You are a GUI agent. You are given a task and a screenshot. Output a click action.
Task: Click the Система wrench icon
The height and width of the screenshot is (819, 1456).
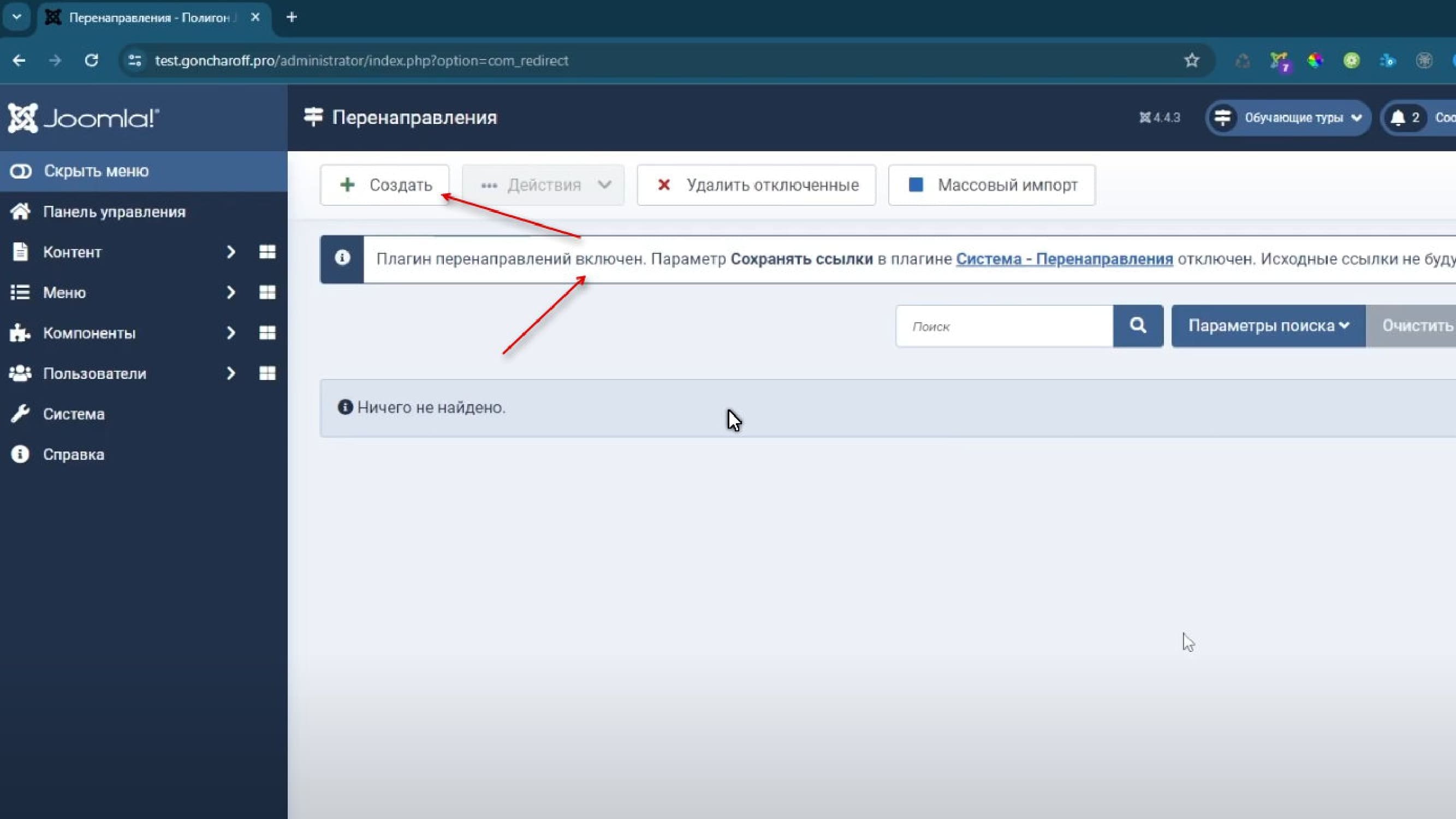(20, 414)
